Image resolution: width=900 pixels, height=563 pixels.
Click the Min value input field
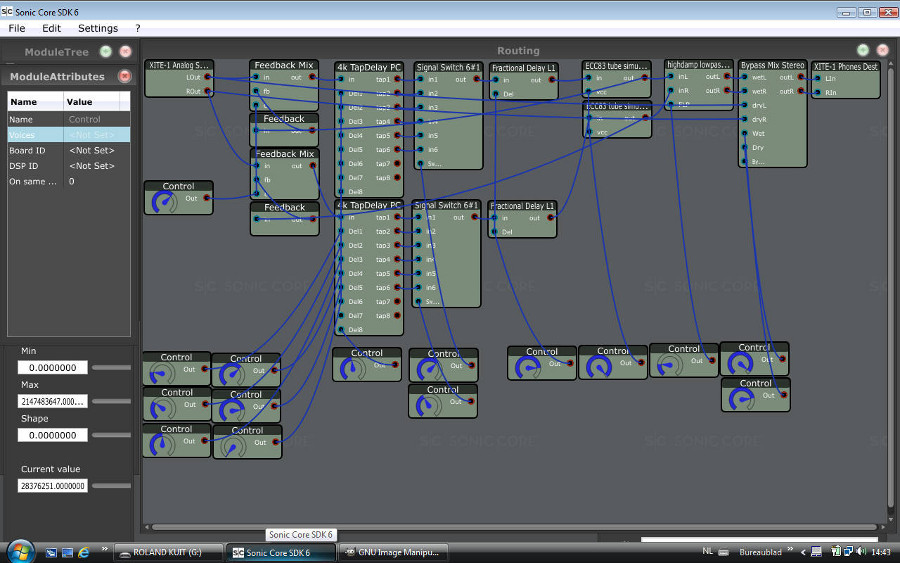point(53,367)
